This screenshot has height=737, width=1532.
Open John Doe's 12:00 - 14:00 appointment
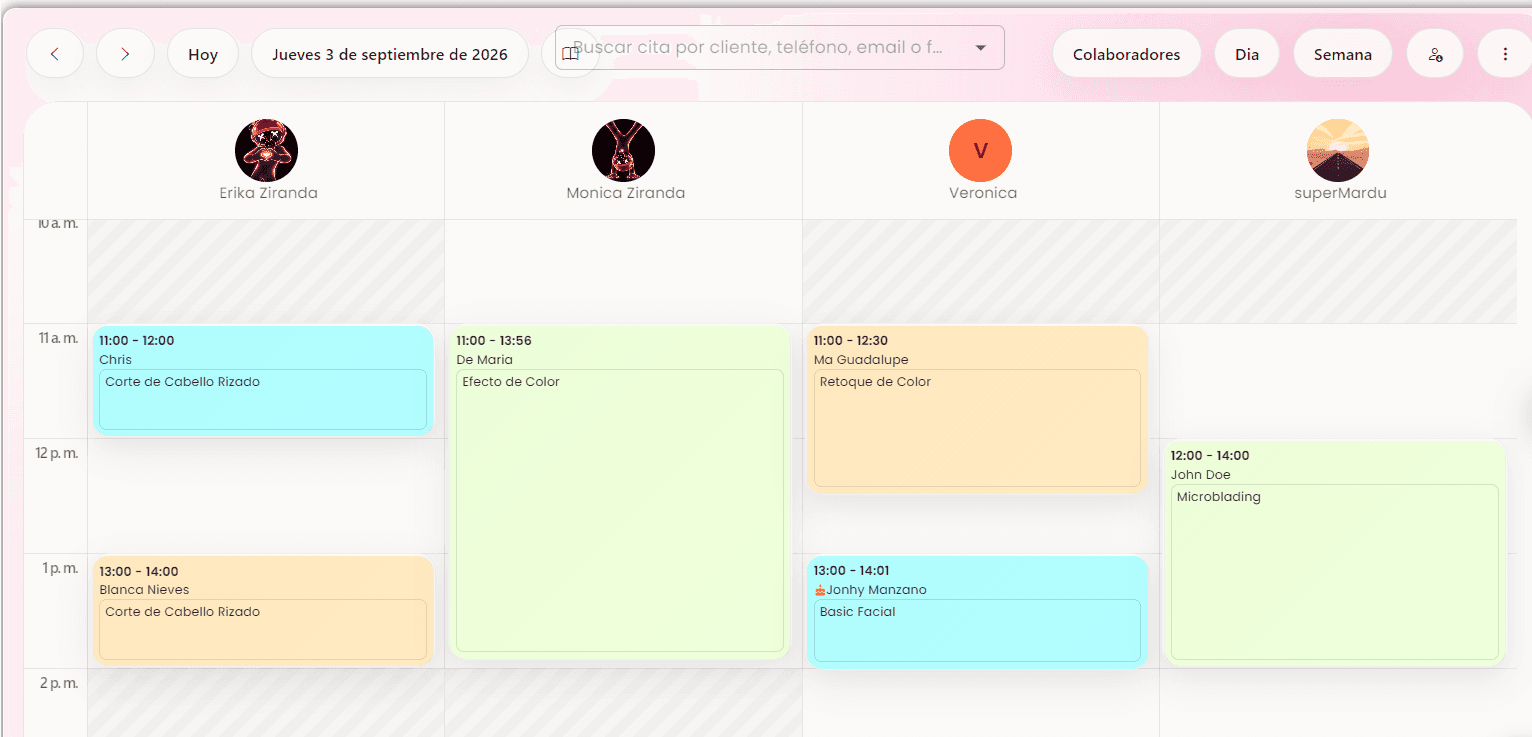pos(1335,553)
